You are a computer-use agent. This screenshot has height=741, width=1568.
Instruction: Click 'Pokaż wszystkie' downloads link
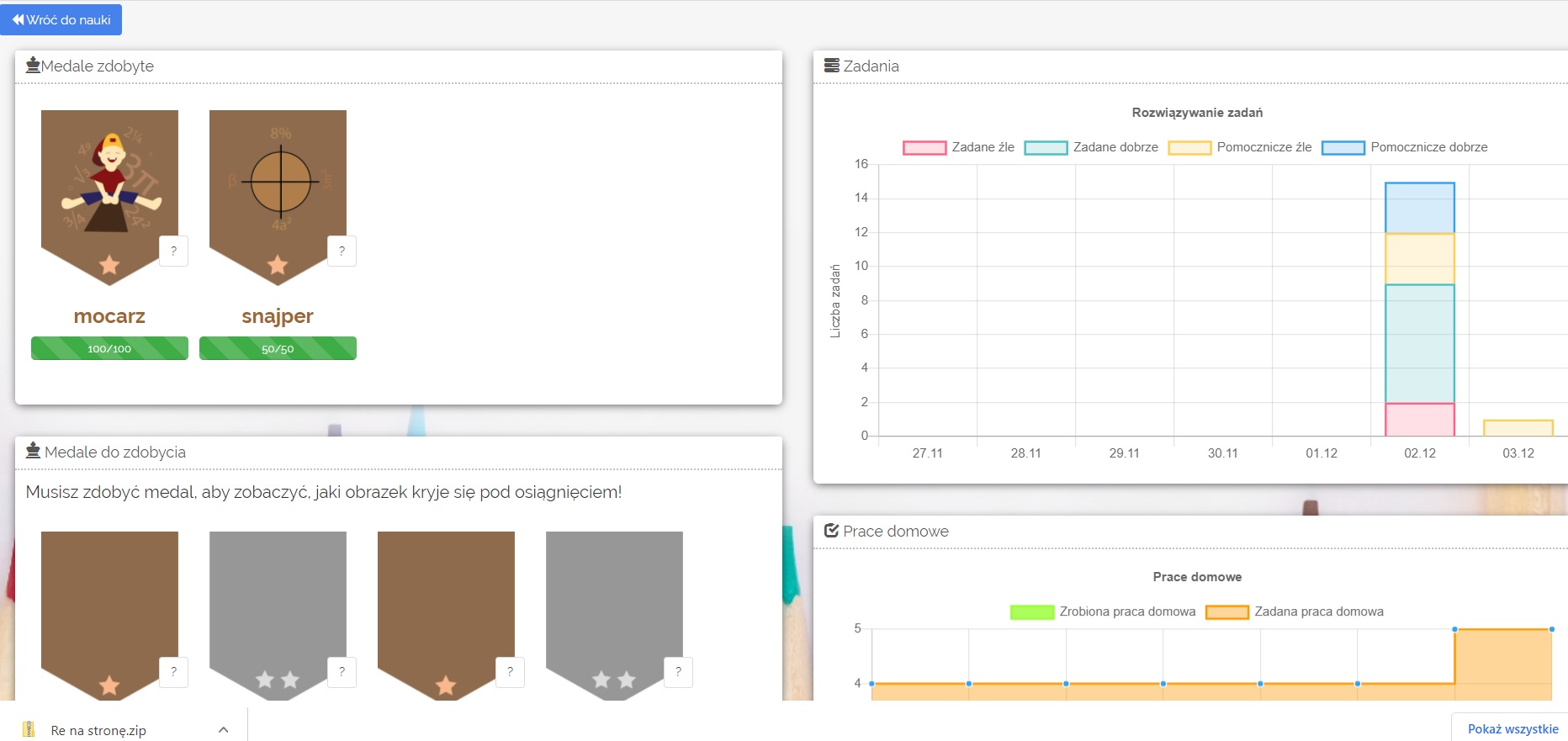tap(1512, 729)
